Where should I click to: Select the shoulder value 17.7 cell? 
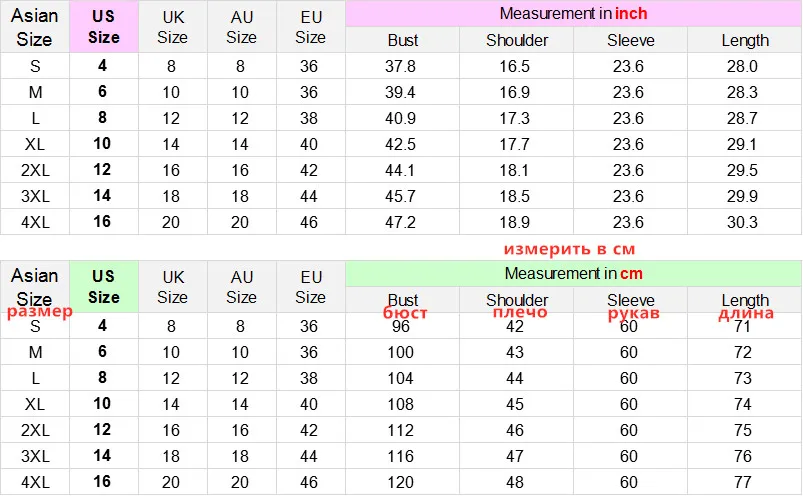pyautogui.click(x=516, y=144)
